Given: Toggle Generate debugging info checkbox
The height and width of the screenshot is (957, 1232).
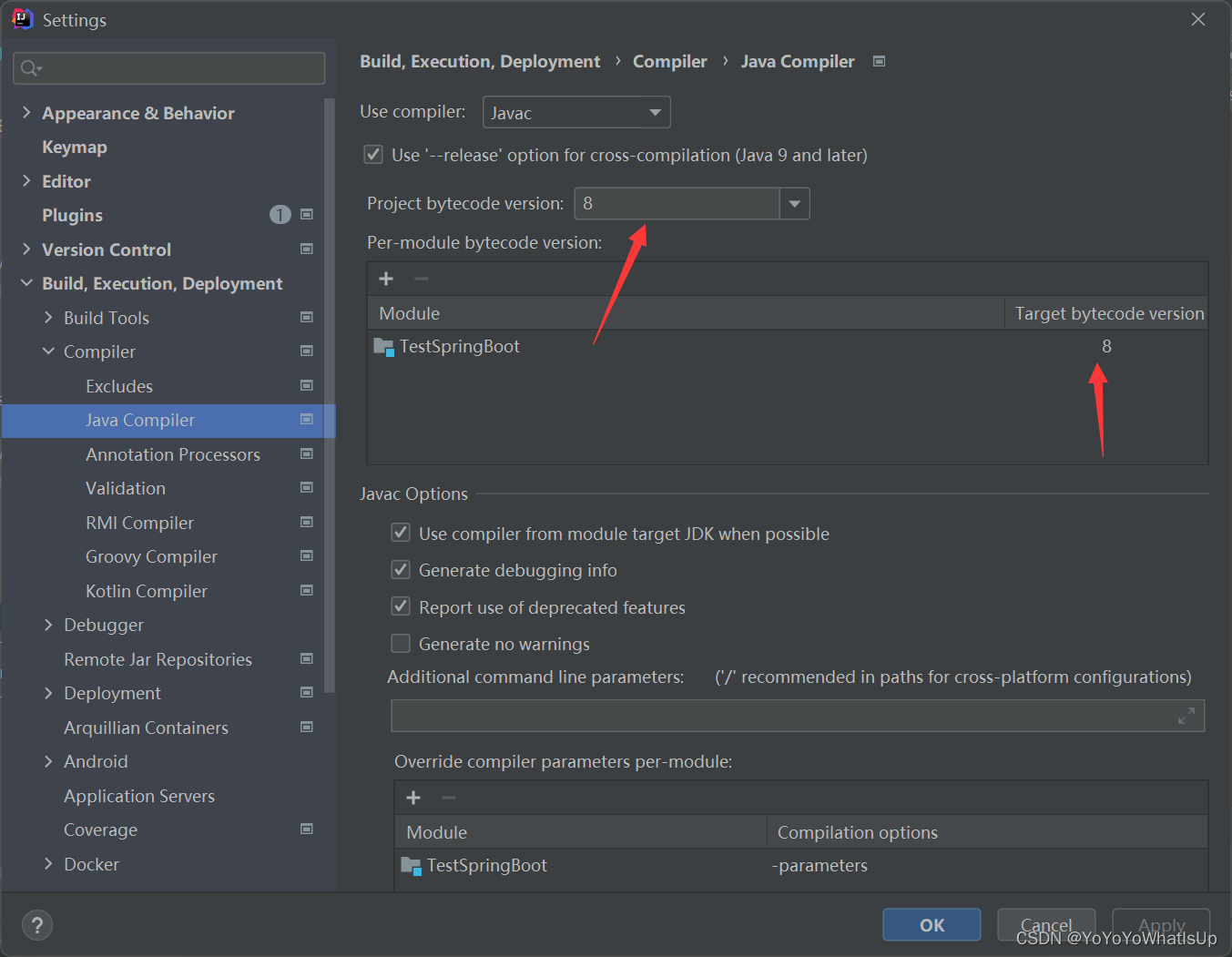Looking at the screenshot, I should [401, 570].
